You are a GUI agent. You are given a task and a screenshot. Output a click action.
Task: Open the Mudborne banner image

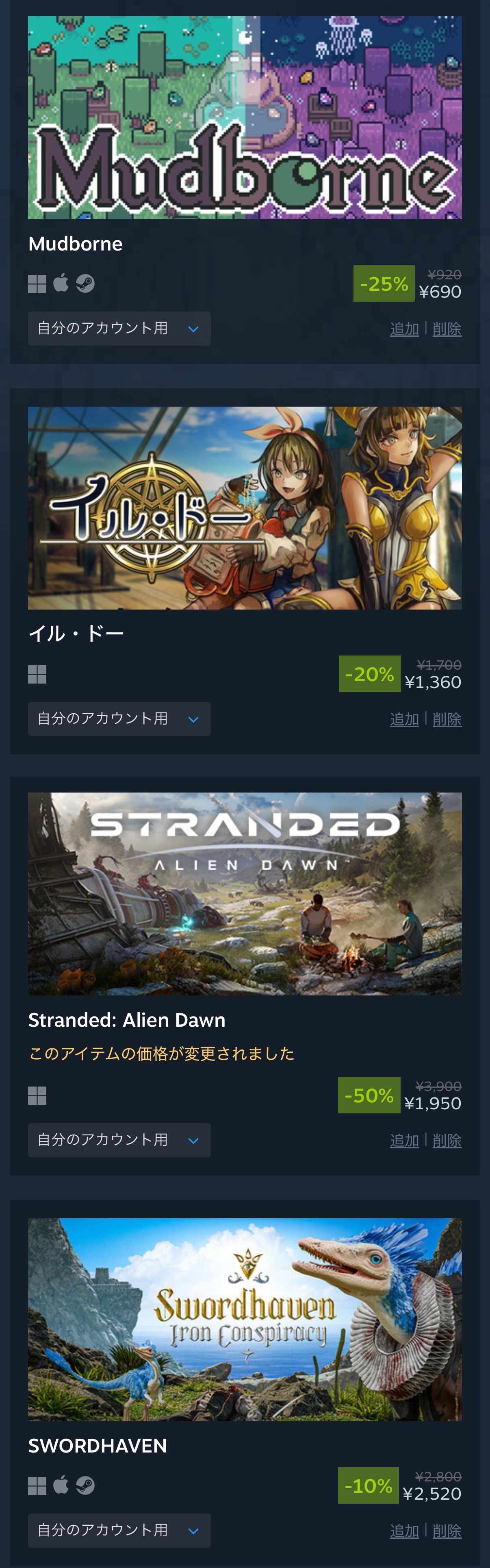pyautogui.click(x=245, y=118)
